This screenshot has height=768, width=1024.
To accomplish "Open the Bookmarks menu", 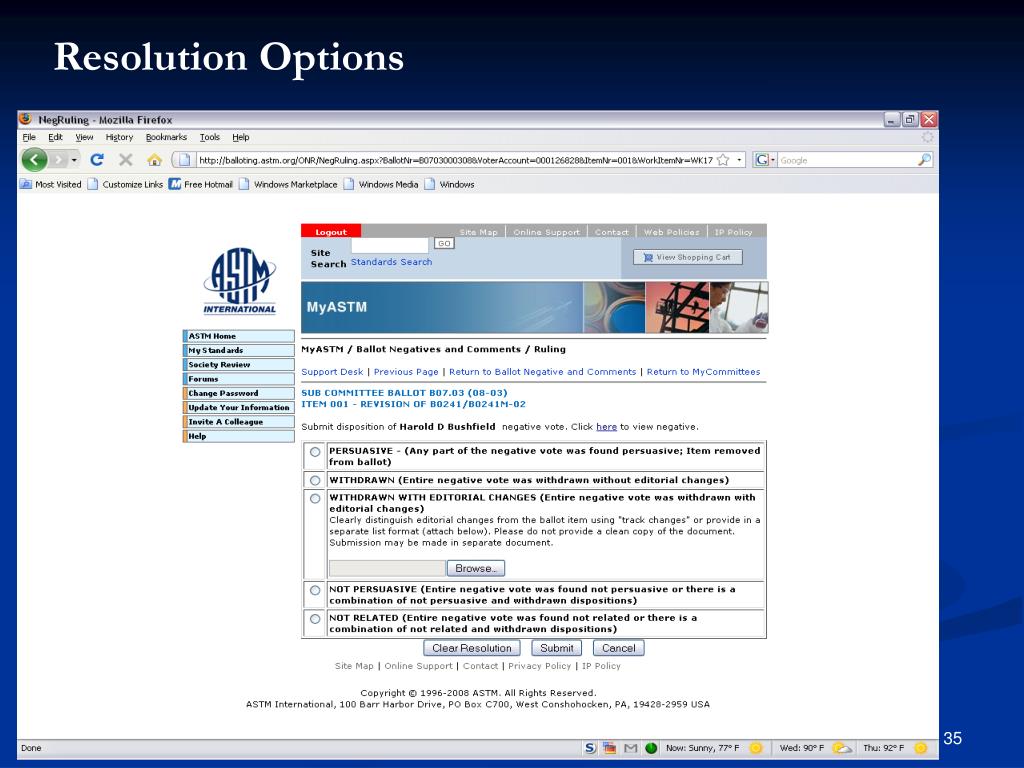I will tap(166, 137).
